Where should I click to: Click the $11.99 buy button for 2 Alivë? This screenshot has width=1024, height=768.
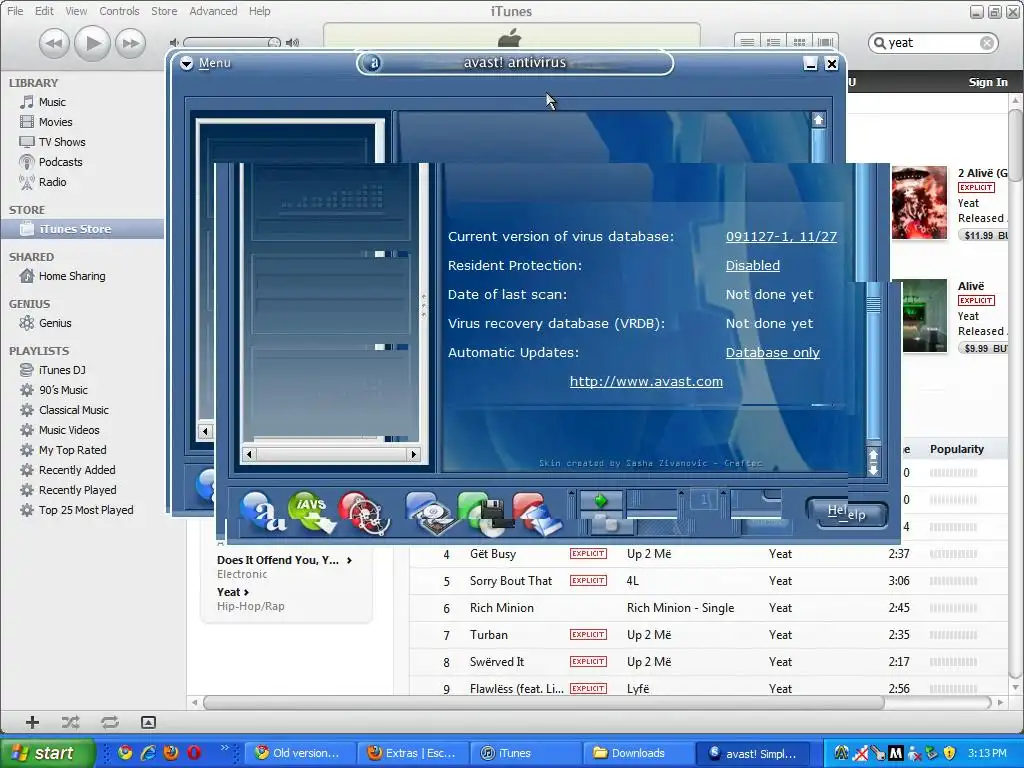pos(984,235)
